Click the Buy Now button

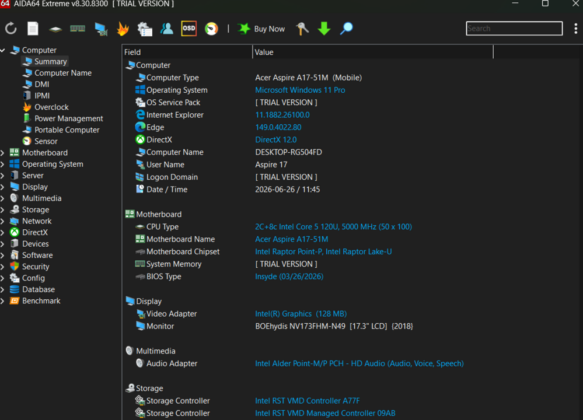coord(261,29)
